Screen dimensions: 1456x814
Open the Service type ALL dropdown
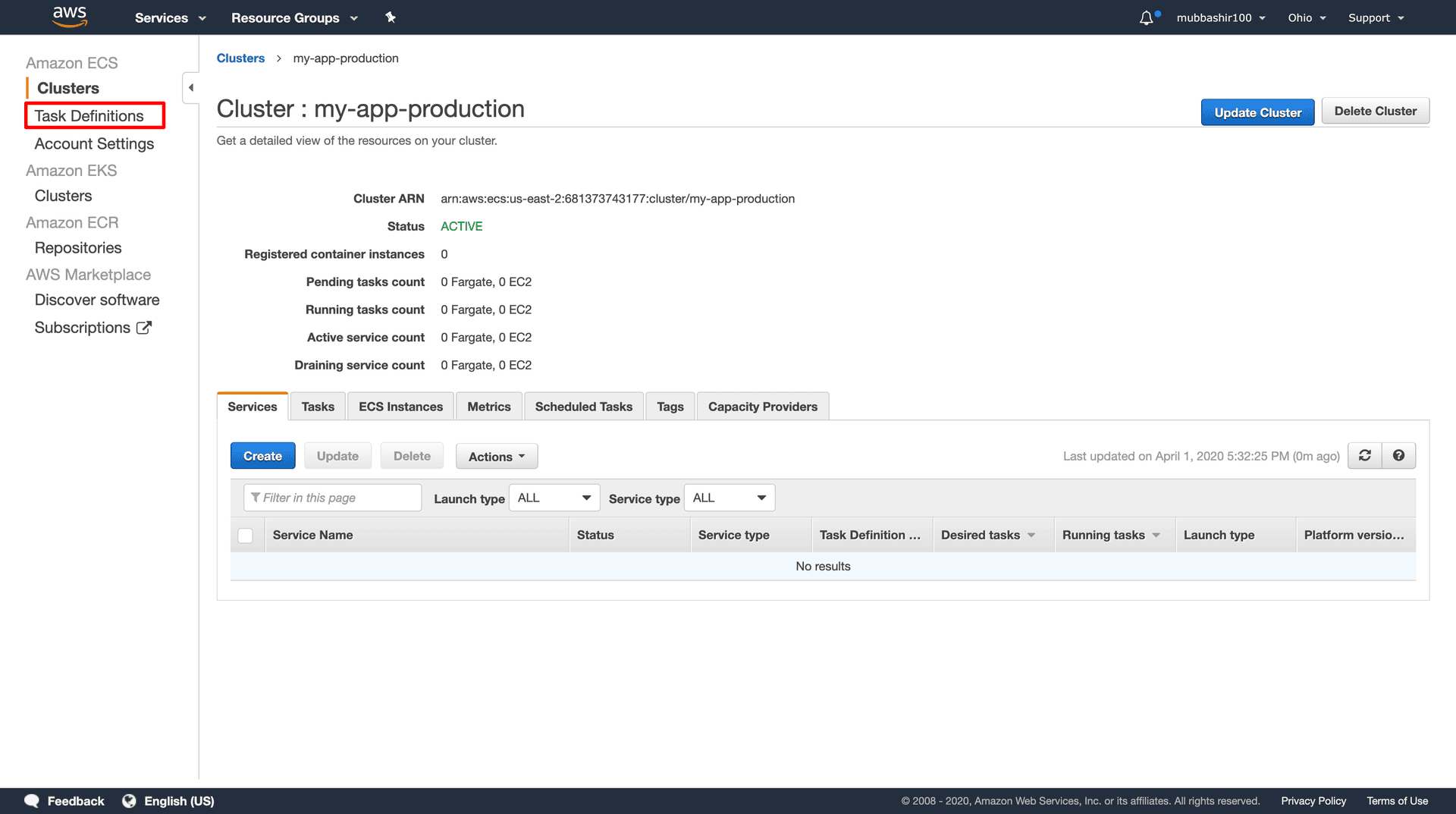(x=730, y=498)
